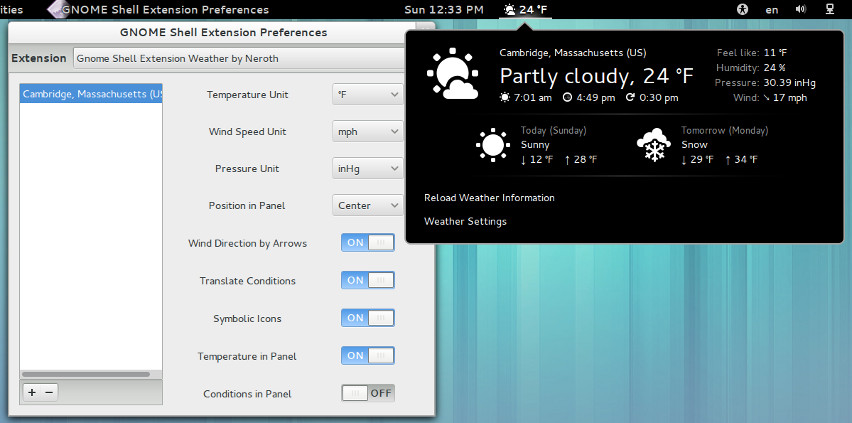Image resolution: width=852 pixels, height=423 pixels.
Task: Click the Snow condition text
Action: pyautogui.click(x=694, y=145)
